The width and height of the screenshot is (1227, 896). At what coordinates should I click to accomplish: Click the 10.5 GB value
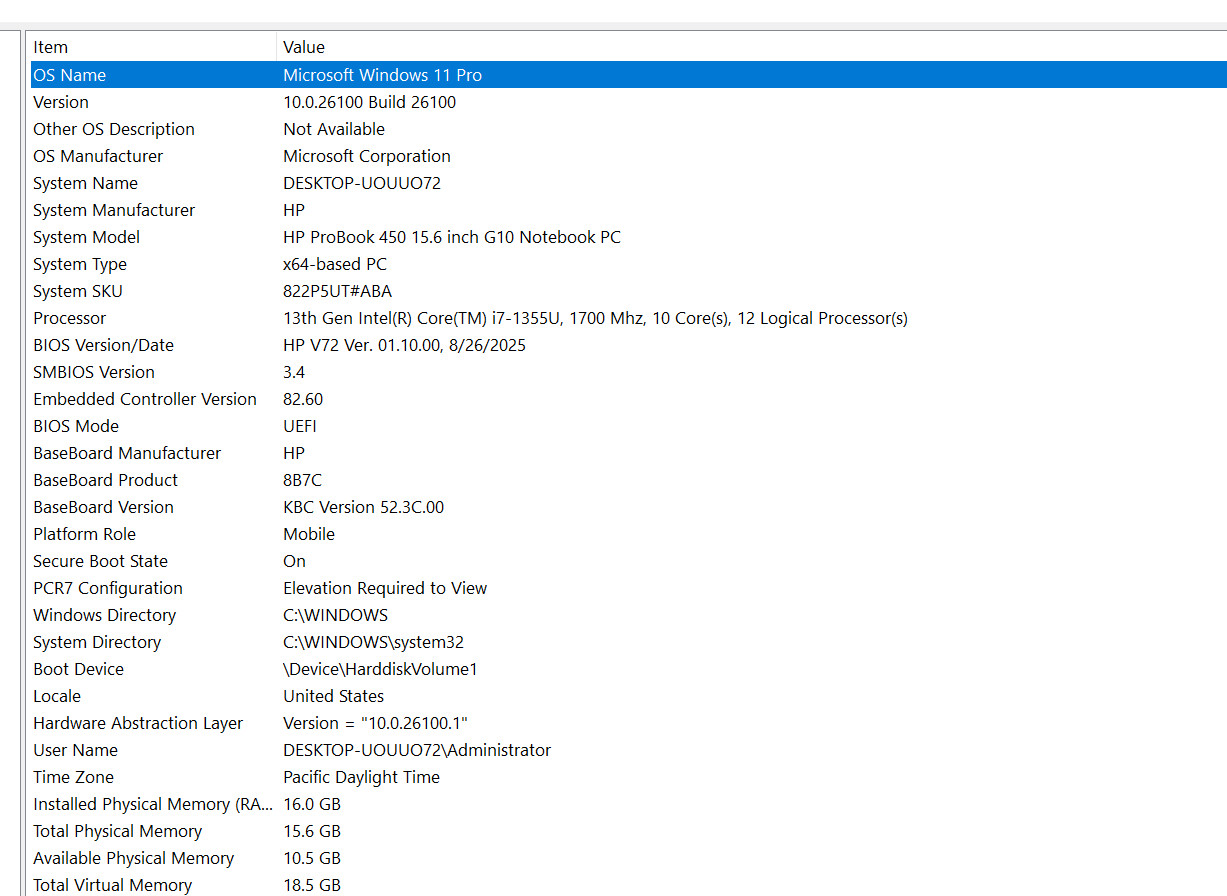(x=312, y=858)
